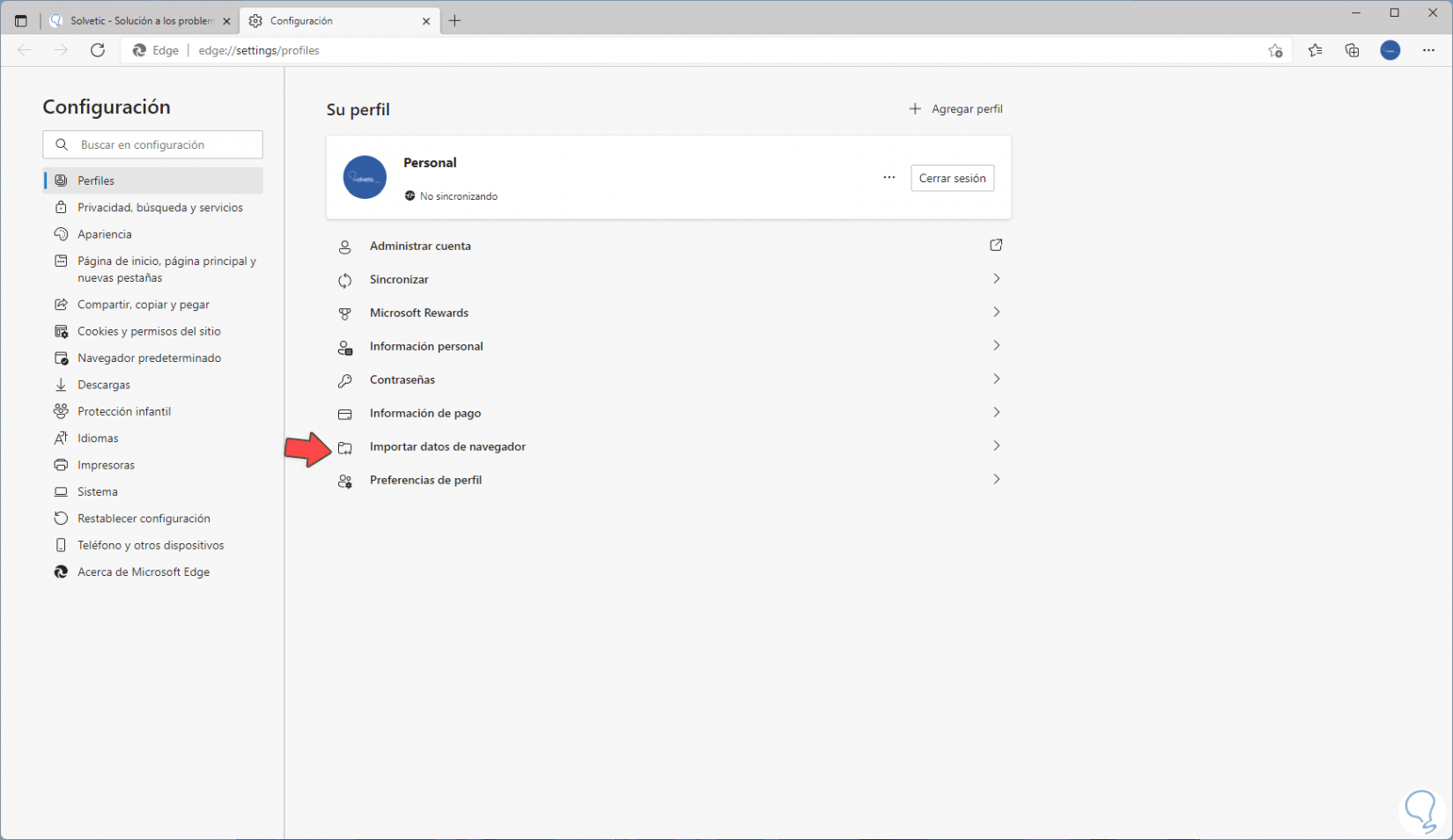Expand the Contraseñas row chevron
Image resolution: width=1453 pixels, height=840 pixels.
[x=996, y=379]
